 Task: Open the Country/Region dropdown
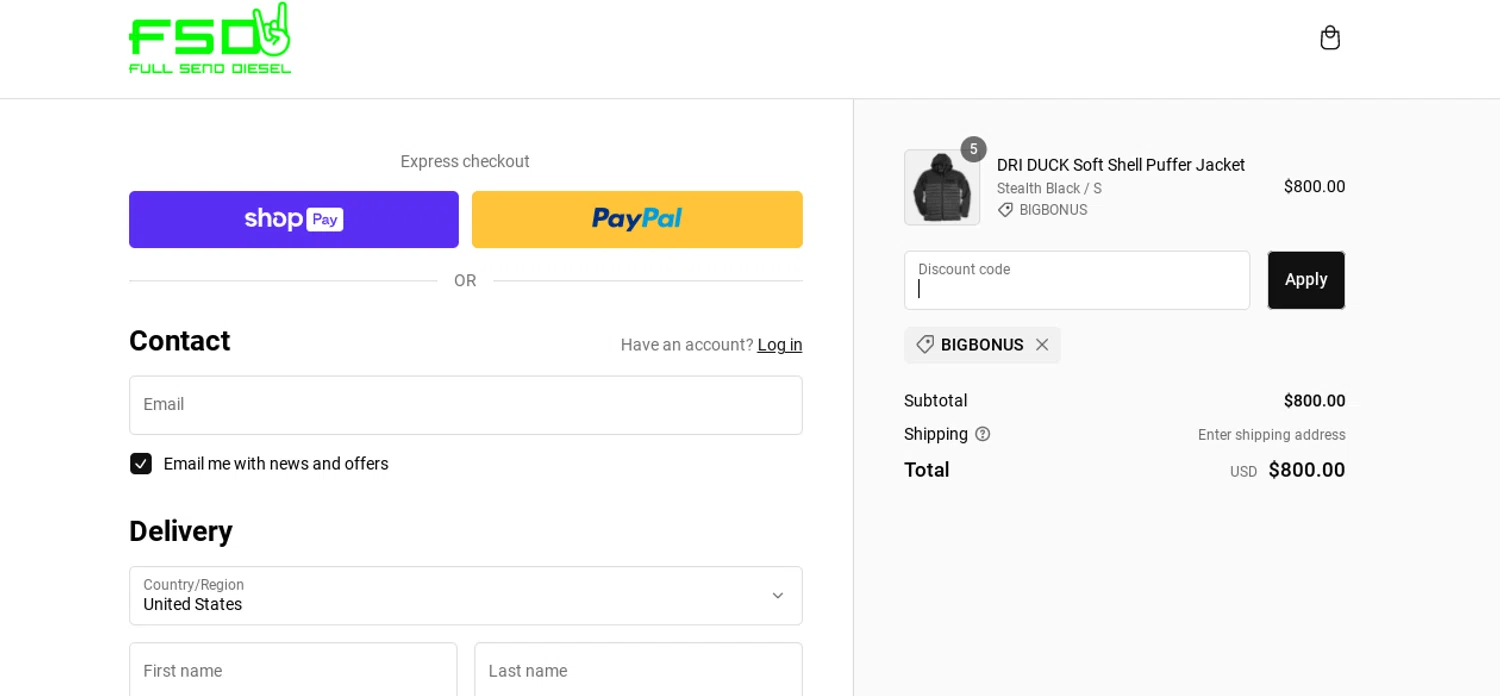tap(466, 596)
